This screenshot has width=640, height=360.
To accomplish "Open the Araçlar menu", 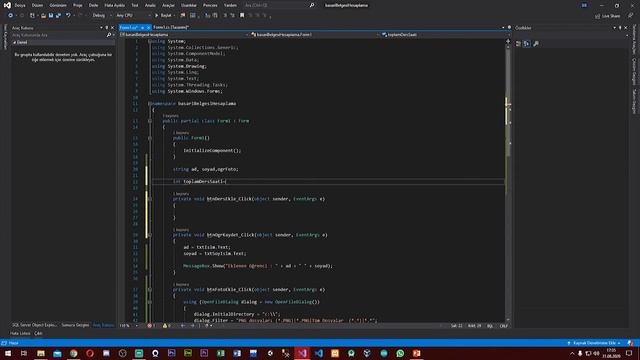I will (x=168, y=5).
